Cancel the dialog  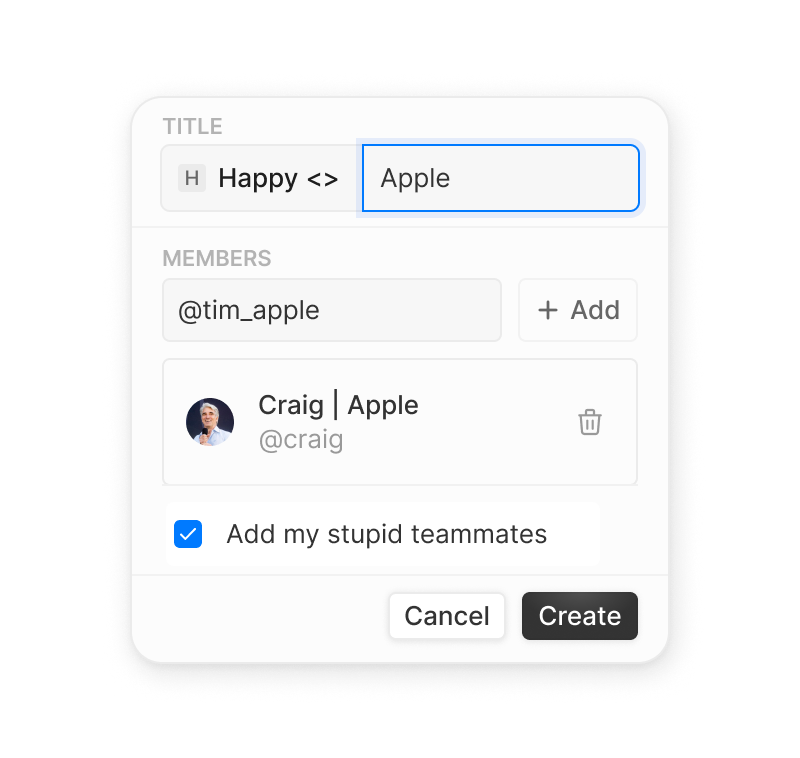click(x=447, y=616)
